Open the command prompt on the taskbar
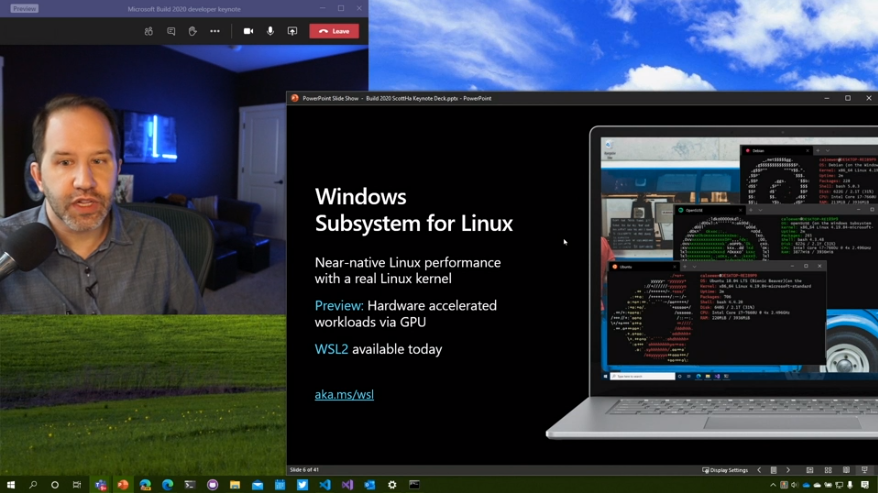Viewport: 878px width, 493px height. coord(414,485)
